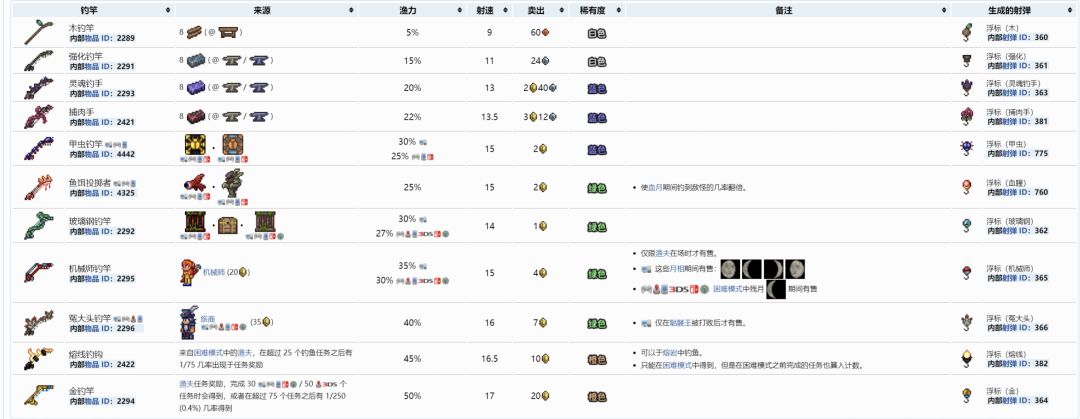Open the 熔岩 link in 熔线钓钩 notes
The width and height of the screenshot is (1080, 419).
point(671,353)
